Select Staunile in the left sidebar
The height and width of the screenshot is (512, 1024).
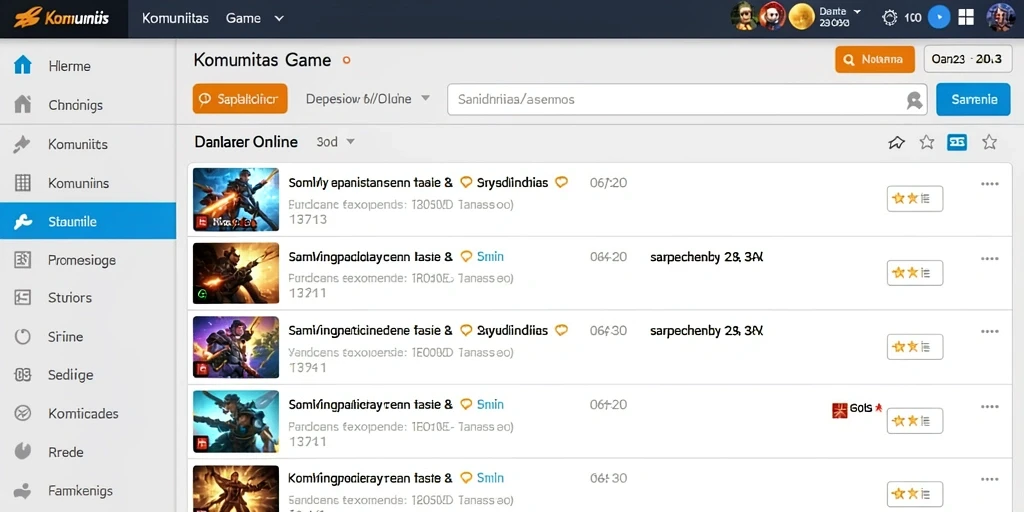(x=88, y=221)
